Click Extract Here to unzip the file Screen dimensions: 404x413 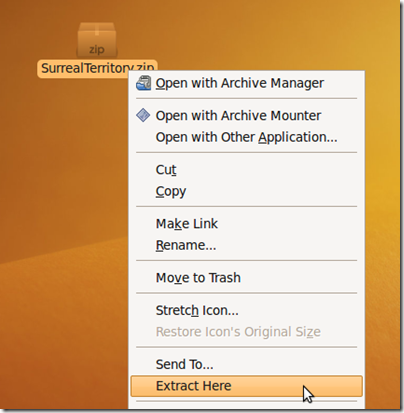coord(247,386)
